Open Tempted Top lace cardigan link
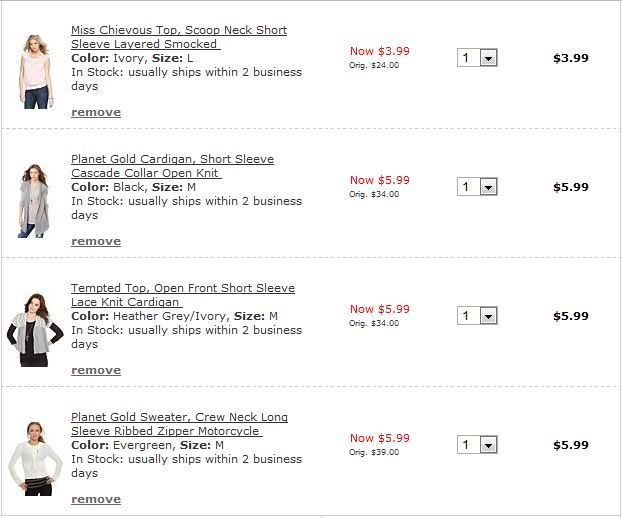Image resolution: width=622 pixels, height=518 pixels. tap(182, 288)
